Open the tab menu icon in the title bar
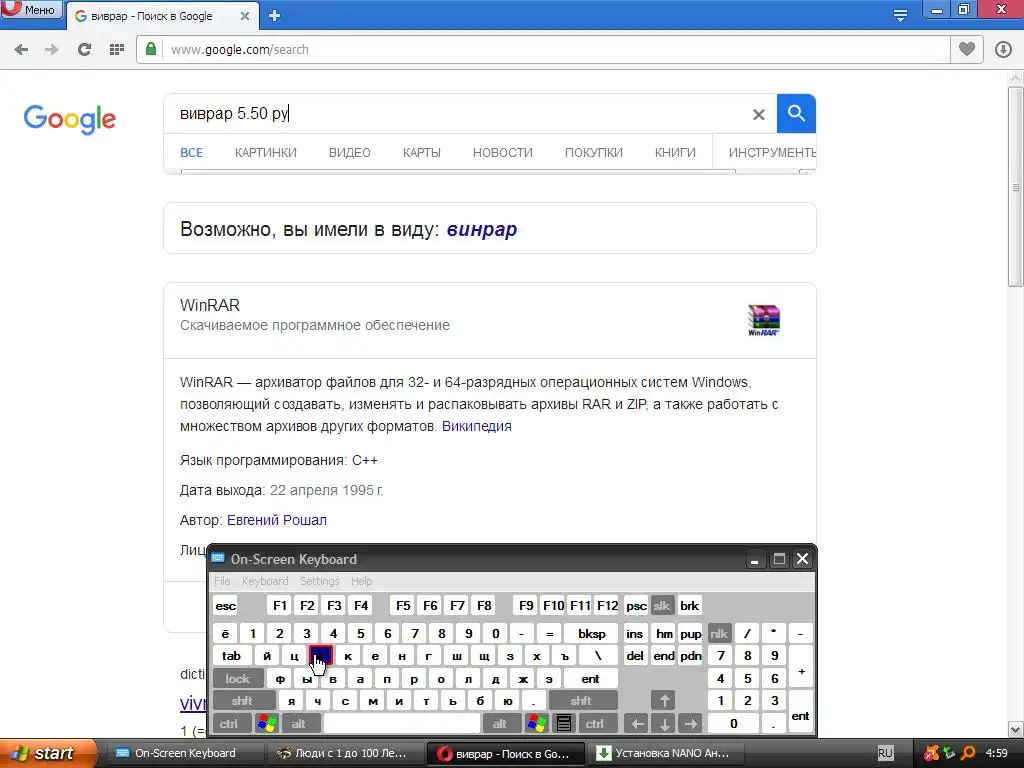 click(x=900, y=15)
